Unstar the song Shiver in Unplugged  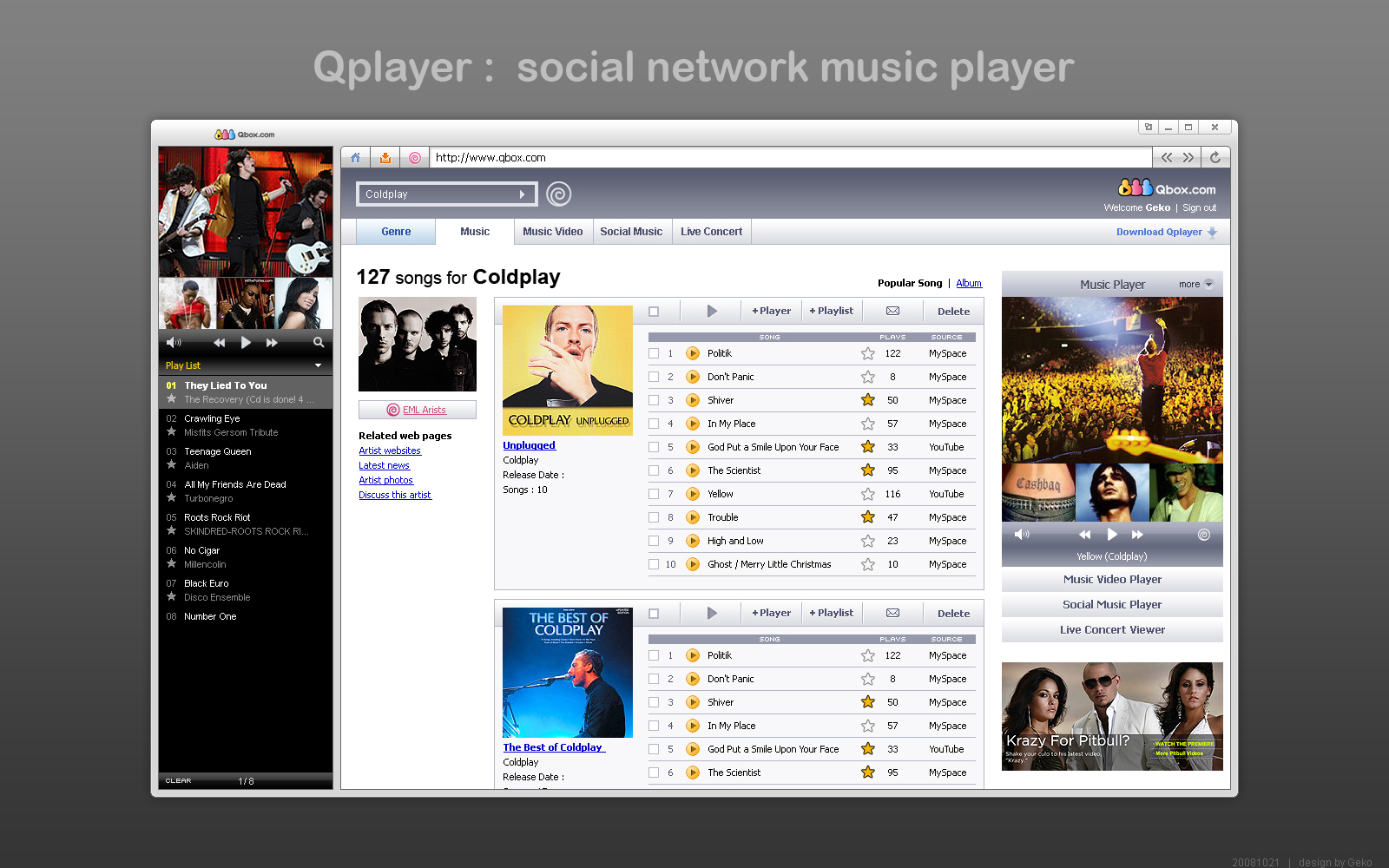(x=868, y=400)
